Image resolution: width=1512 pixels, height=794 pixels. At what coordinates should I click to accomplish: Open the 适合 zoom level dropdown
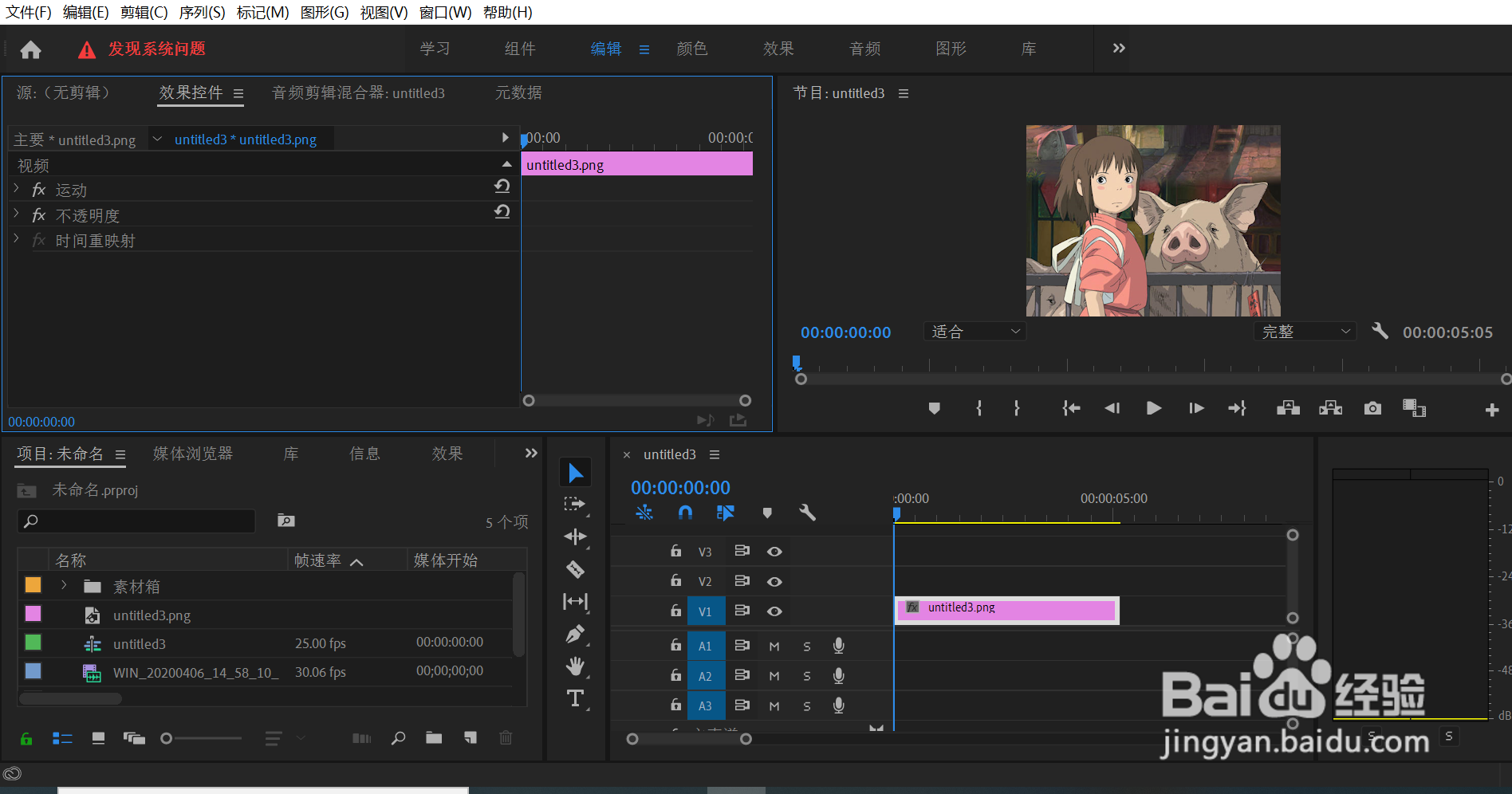pos(975,332)
